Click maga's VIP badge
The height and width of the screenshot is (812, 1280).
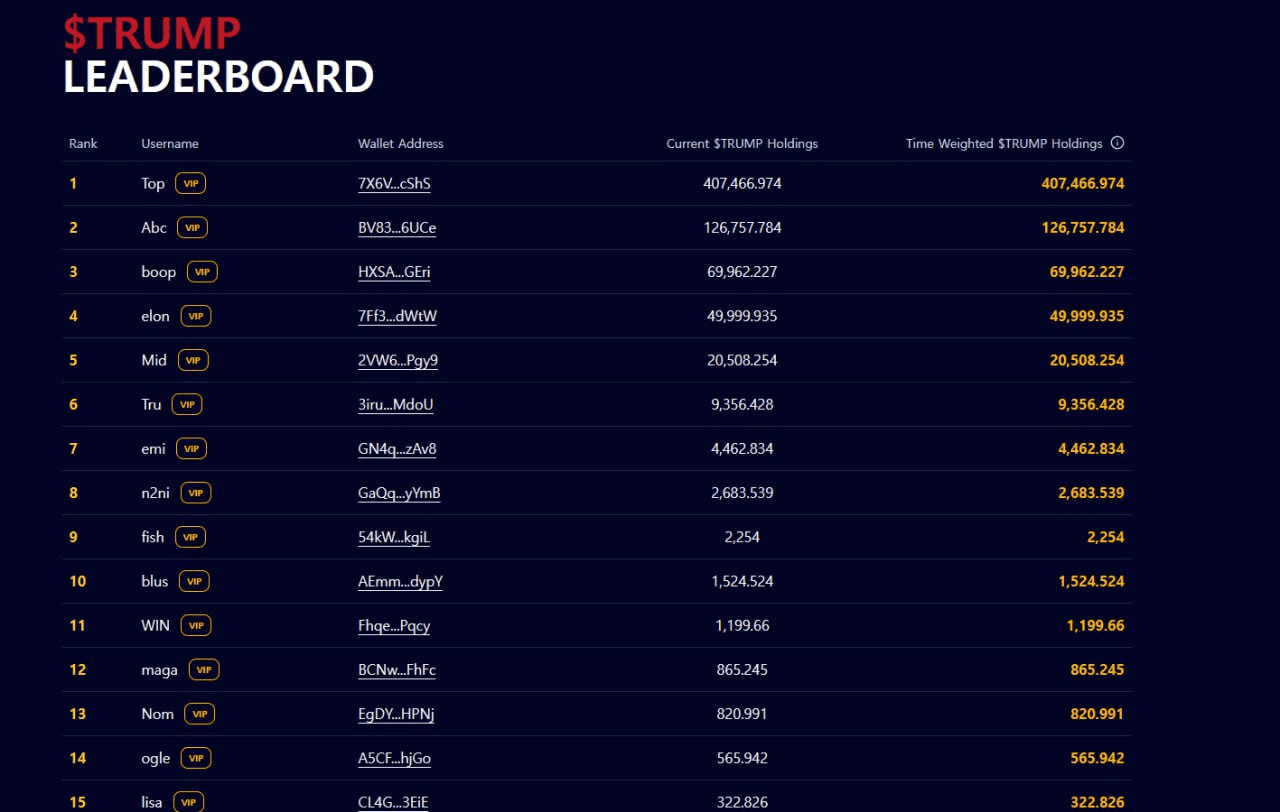(204, 669)
